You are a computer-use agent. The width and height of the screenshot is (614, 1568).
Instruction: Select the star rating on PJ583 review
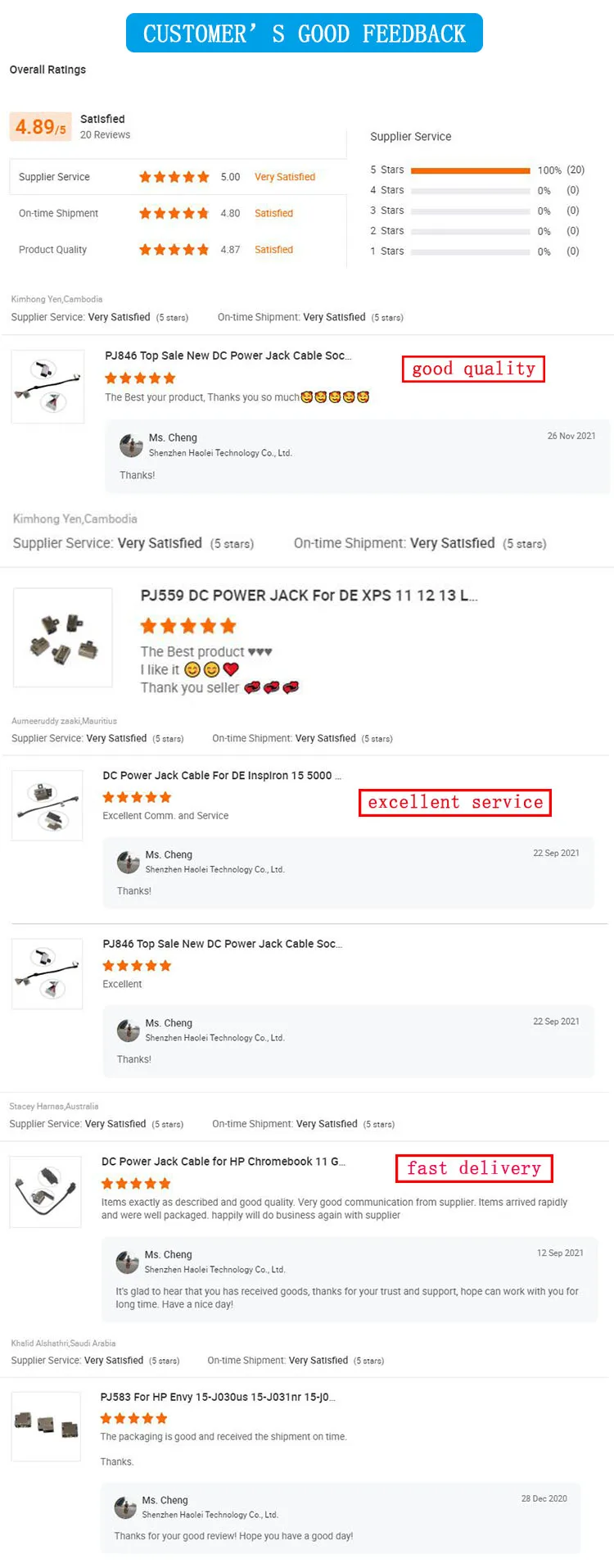click(x=133, y=1418)
